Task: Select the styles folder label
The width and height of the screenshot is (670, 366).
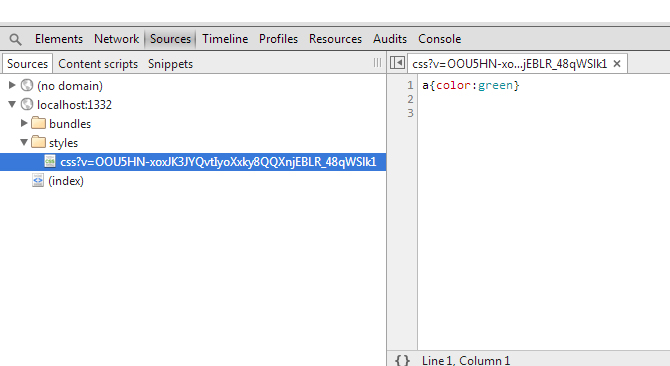Action: point(63,143)
